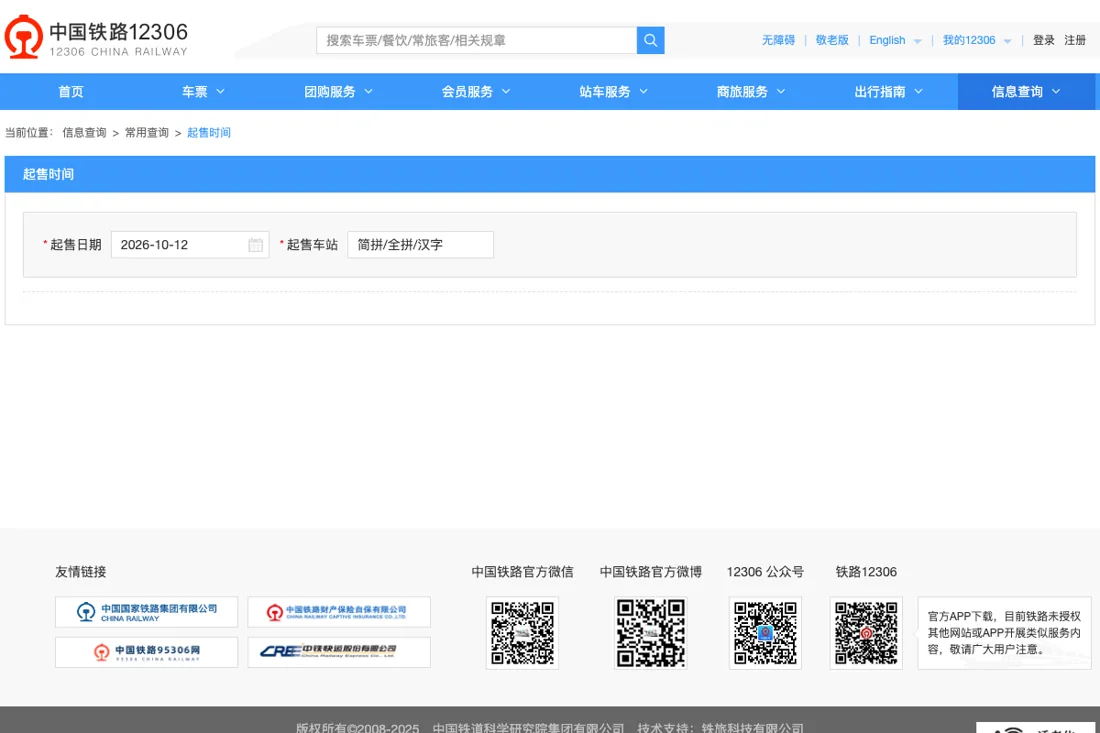The height and width of the screenshot is (733, 1100).
Task: Open the 中国铁路财产保险自保有限公司 link banner
Action: 339,612
